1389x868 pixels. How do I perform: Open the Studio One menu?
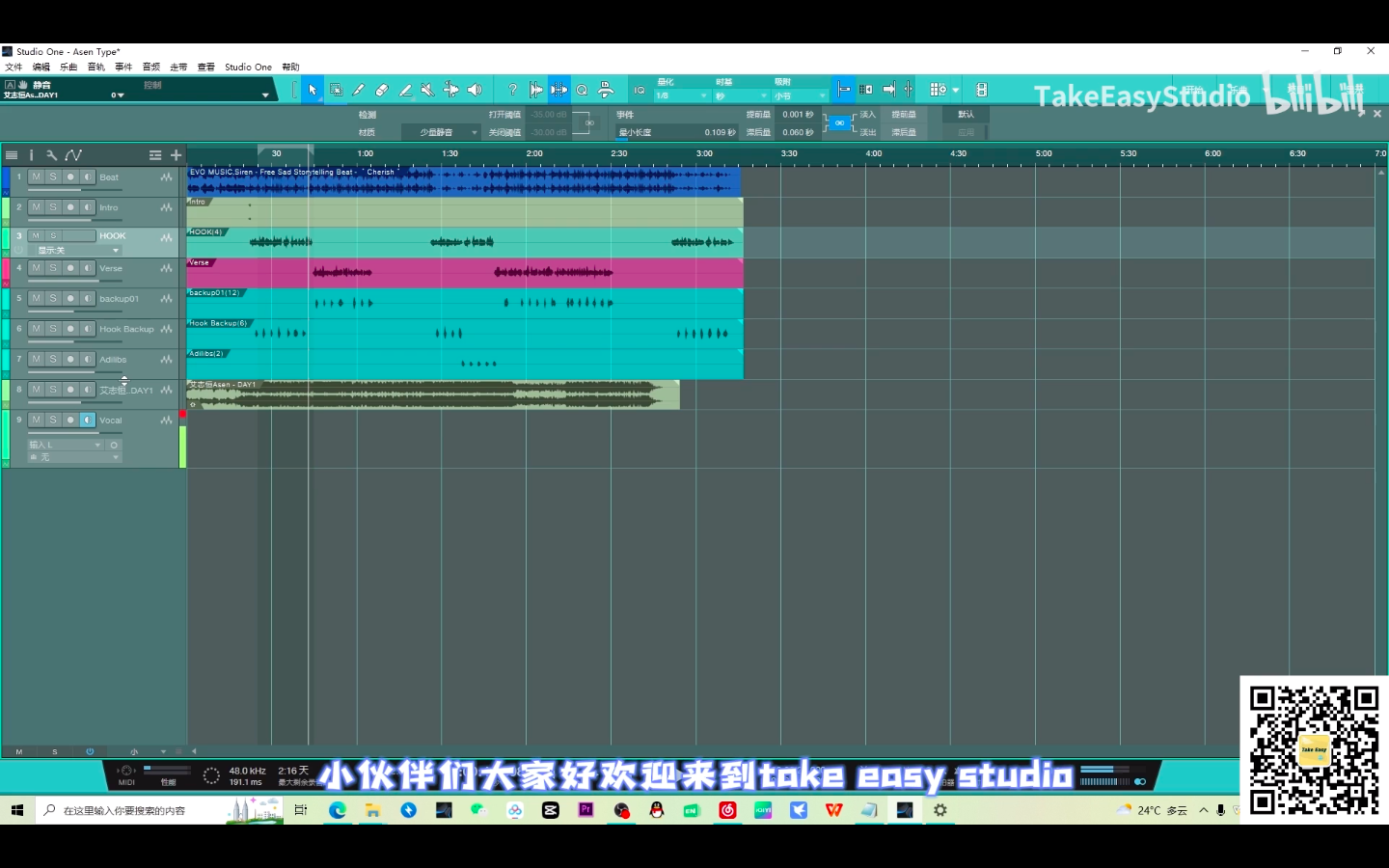coord(249,68)
